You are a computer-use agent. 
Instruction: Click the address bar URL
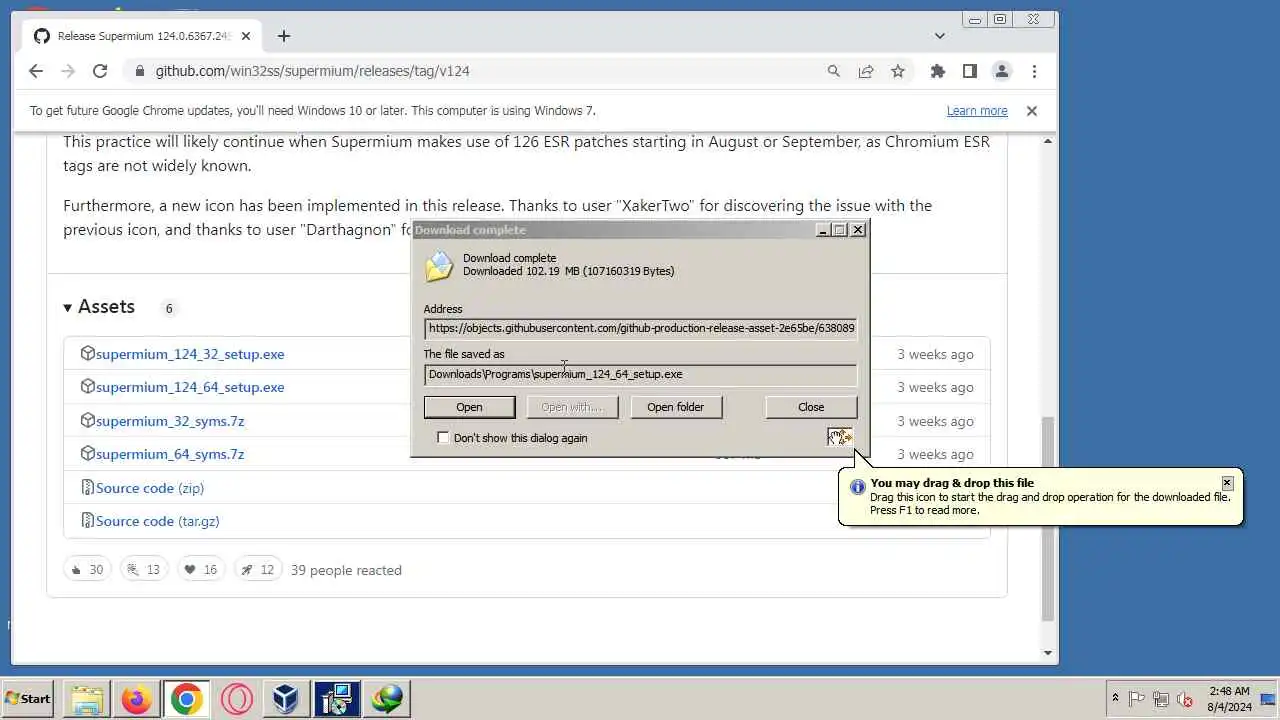pos(312,71)
